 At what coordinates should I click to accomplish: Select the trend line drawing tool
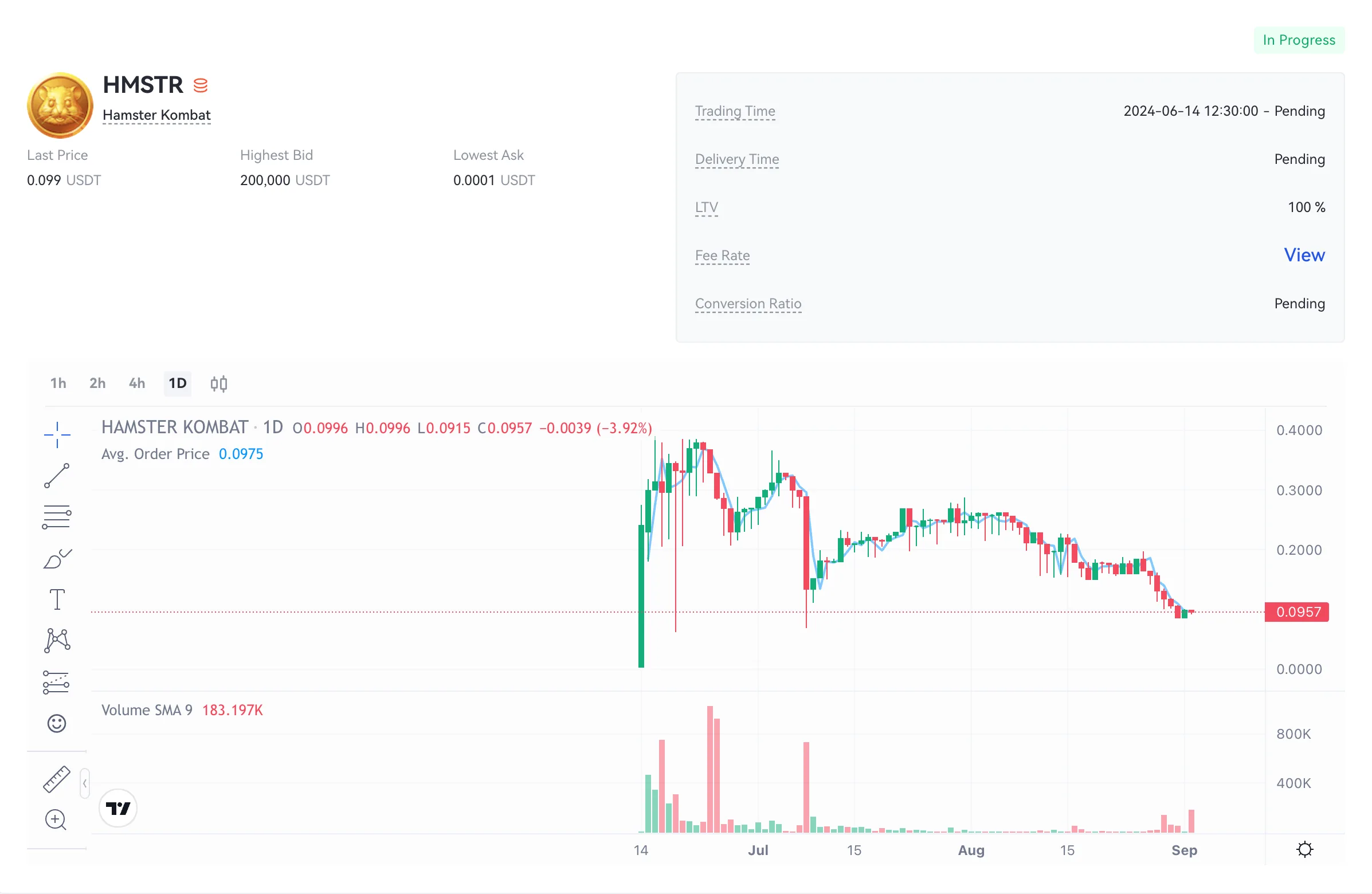click(x=57, y=476)
